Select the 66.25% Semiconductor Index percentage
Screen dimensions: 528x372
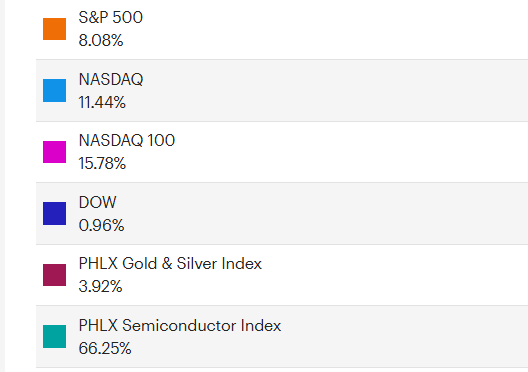click(105, 348)
